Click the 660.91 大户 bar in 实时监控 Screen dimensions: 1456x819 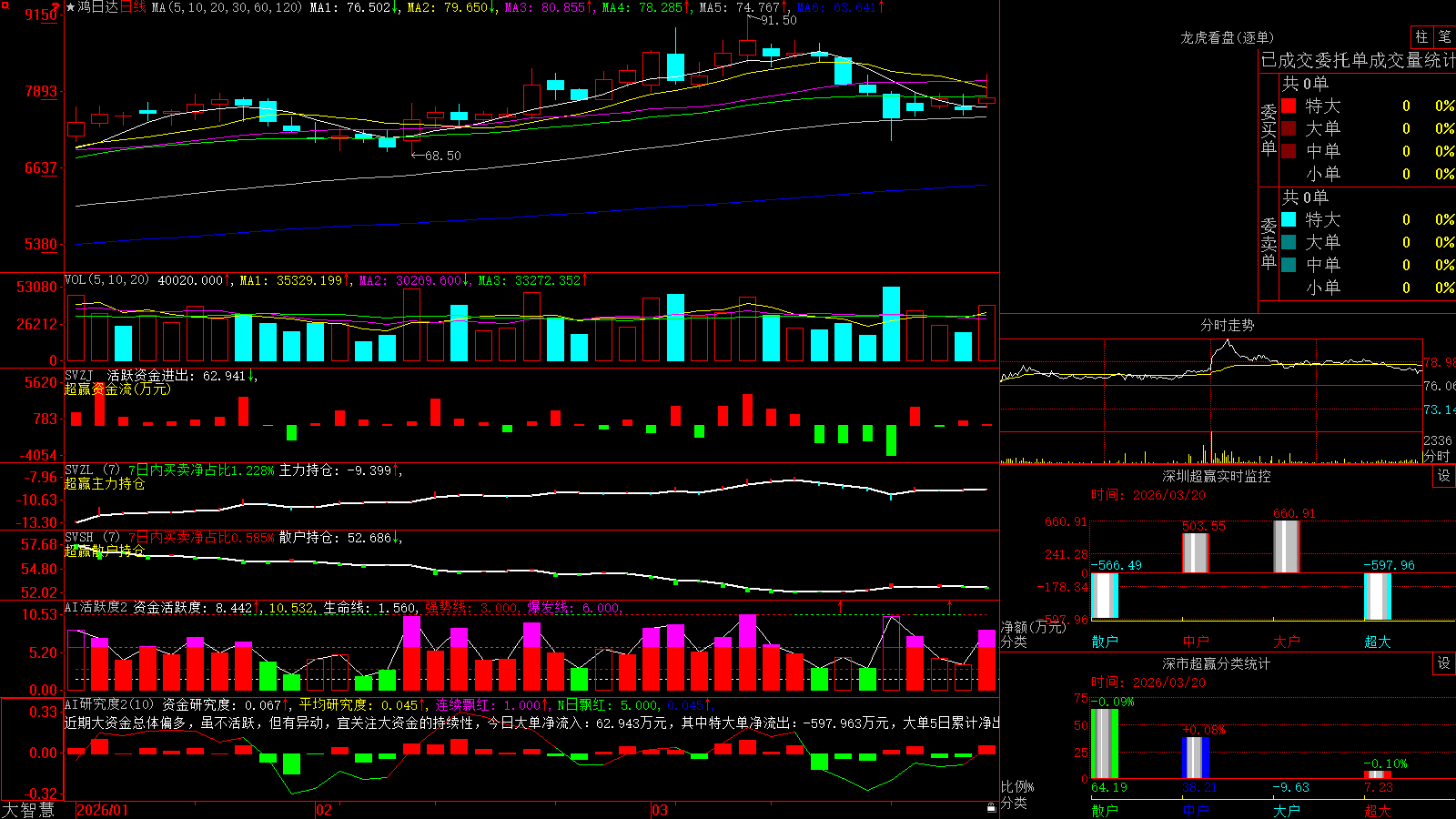click(x=1287, y=547)
